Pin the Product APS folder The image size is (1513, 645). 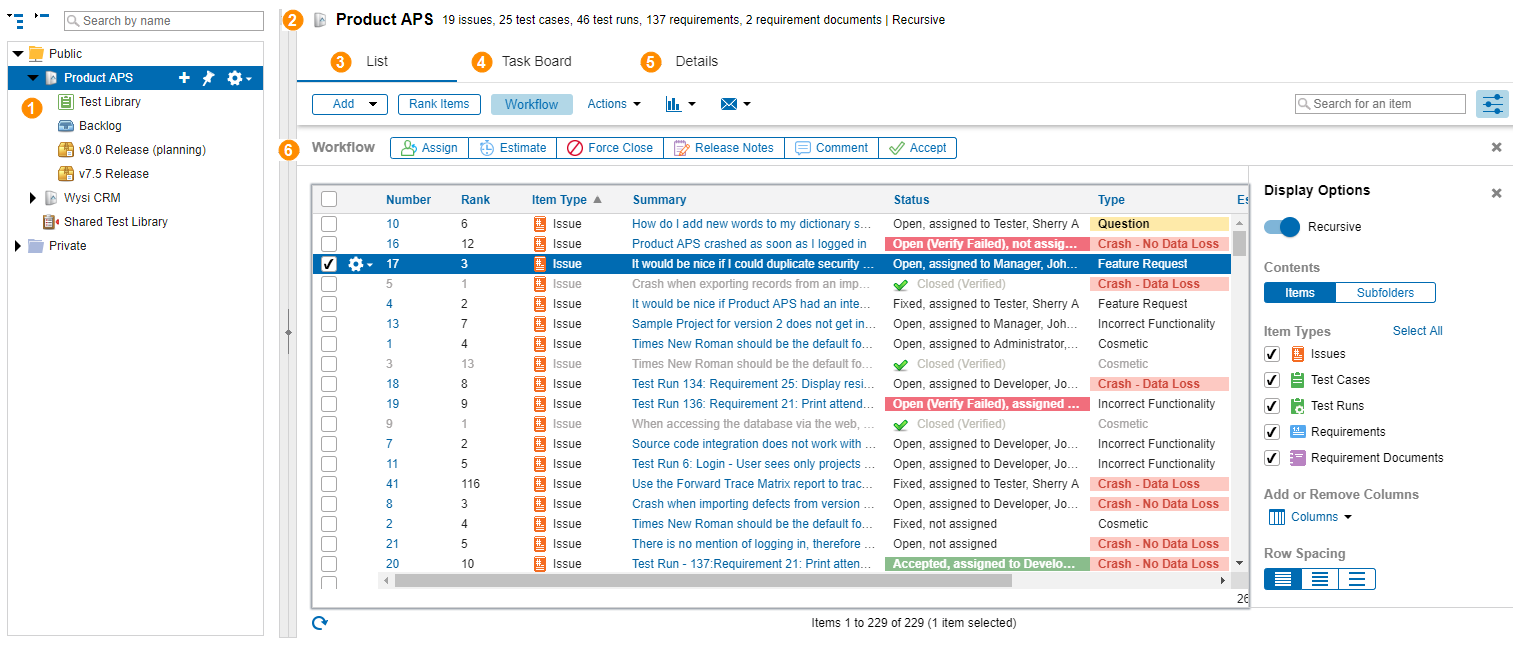pyautogui.click(x=208, y=78)
